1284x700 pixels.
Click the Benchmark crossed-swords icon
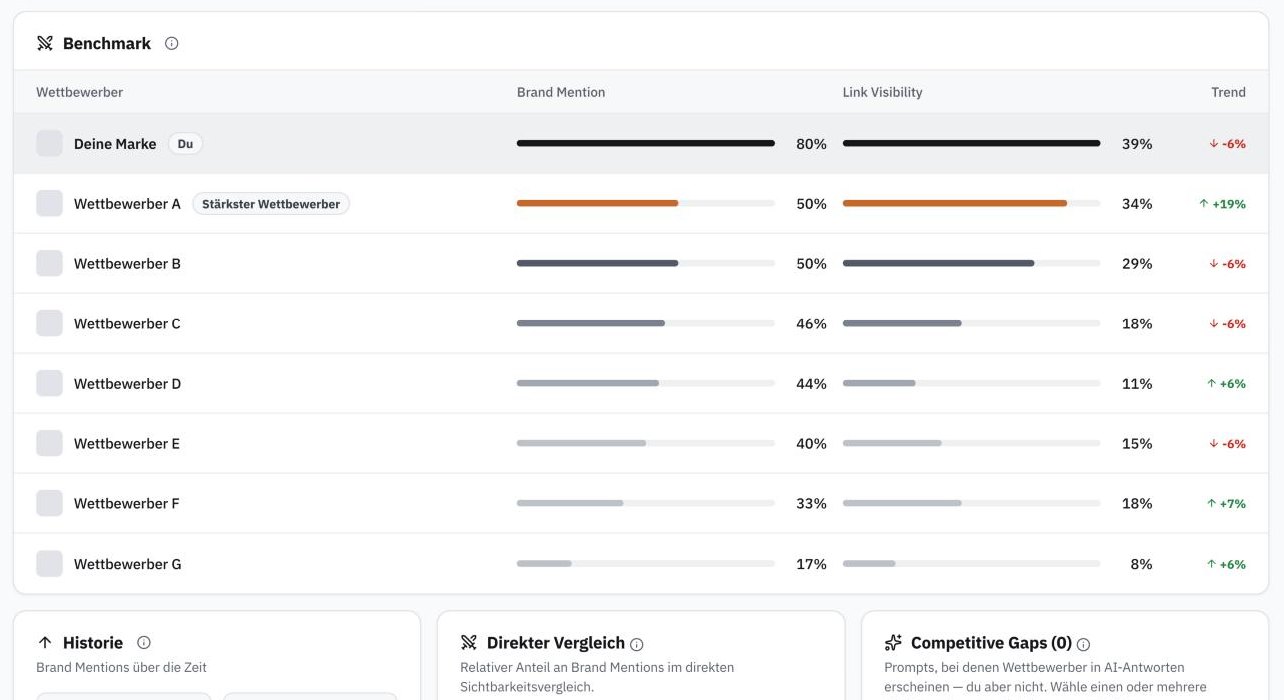pos(45,43)
